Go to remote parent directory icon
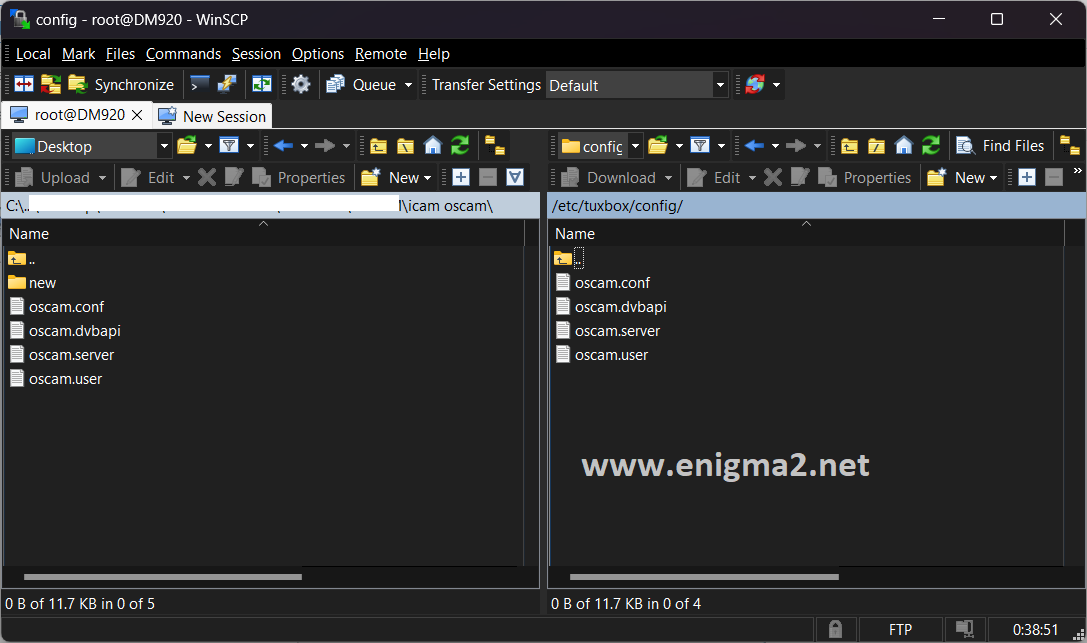The height and width of the screenshot is (643, 1087). click(x=849, y=146)
